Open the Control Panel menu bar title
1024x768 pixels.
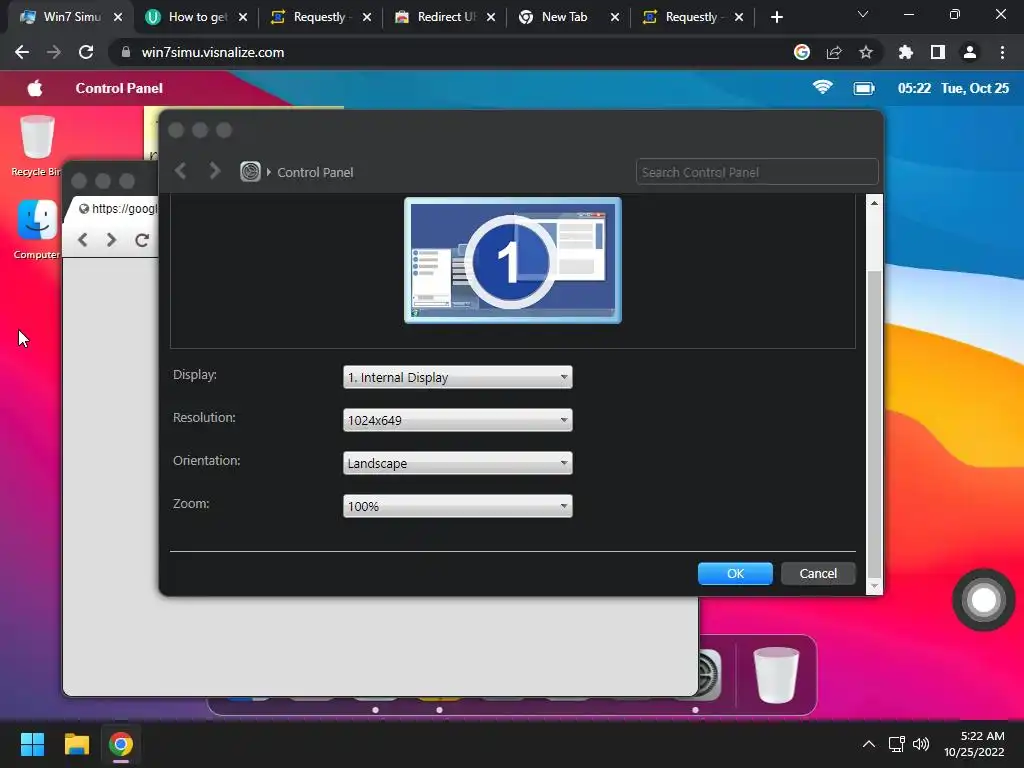[x=119, y=88]
